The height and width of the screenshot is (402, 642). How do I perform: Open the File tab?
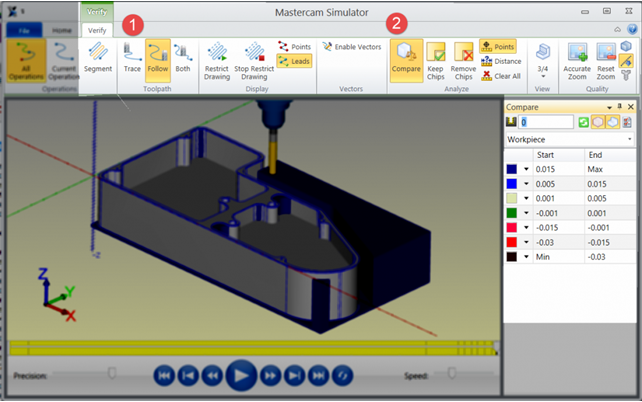point(24,30)
